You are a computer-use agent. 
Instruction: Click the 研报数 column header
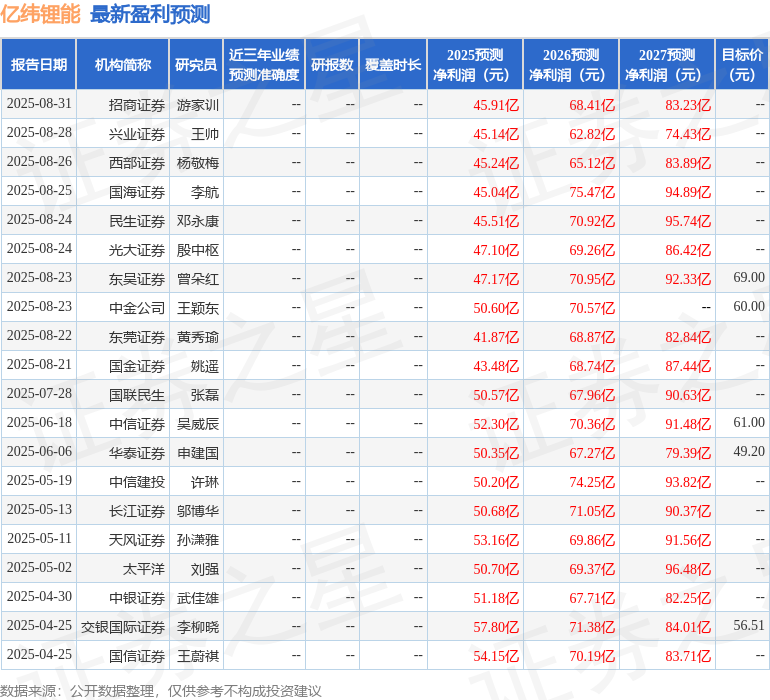332,65
